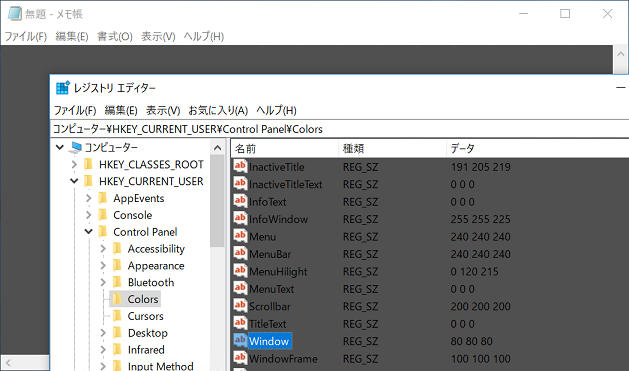Click the registry address path field
629x371 pixels.
click(x=339, y=129)
